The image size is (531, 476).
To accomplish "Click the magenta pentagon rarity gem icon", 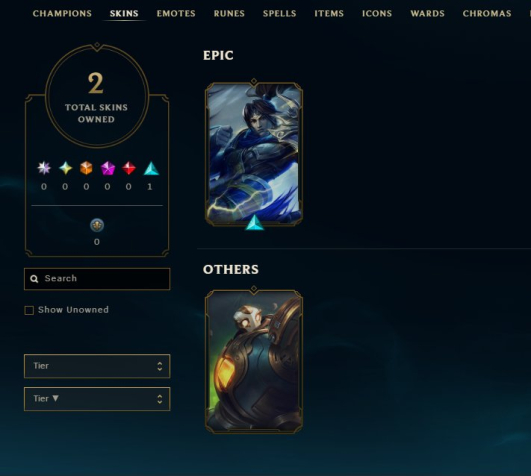I will point(108,168).
